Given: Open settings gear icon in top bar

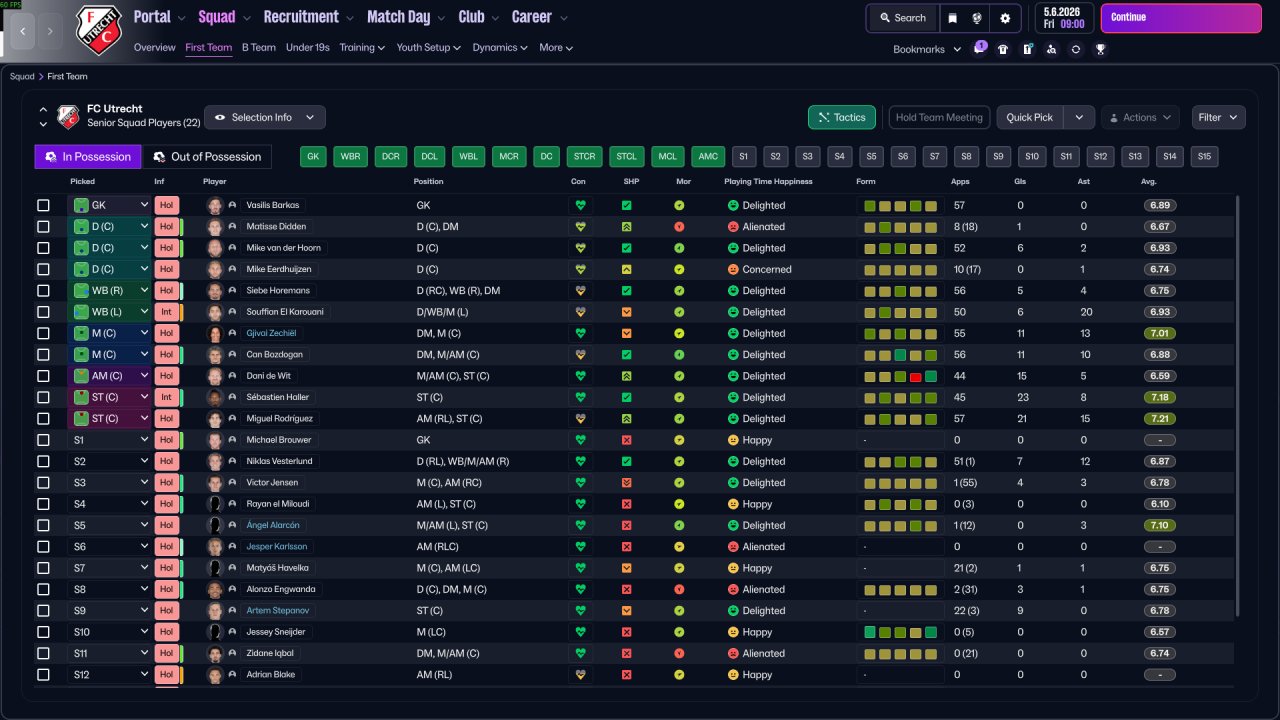Looking at the screenshot, I should click(x=1005, y=18).
